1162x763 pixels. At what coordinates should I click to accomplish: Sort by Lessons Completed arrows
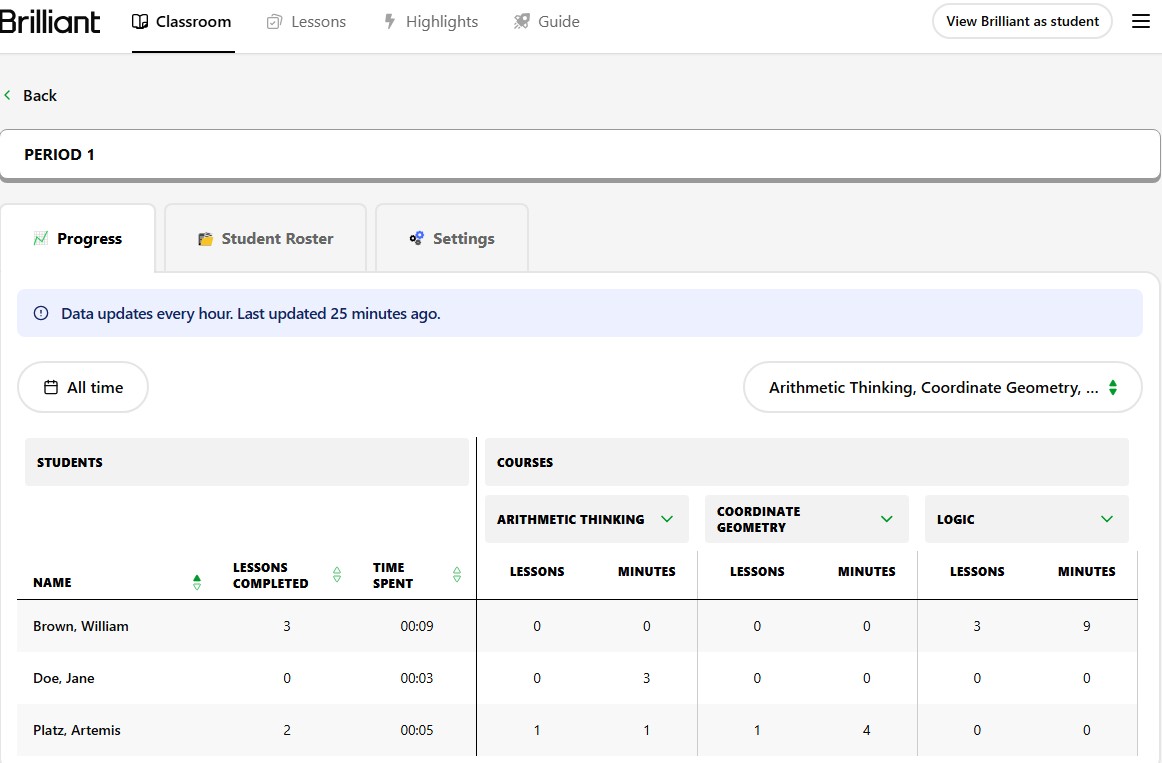[x=337, y=575]
